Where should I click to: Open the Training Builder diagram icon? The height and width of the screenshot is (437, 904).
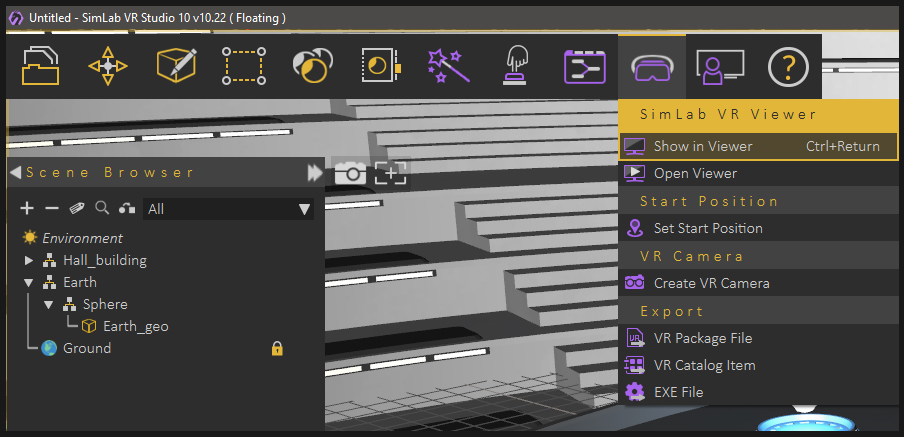[x=585, y=67]
